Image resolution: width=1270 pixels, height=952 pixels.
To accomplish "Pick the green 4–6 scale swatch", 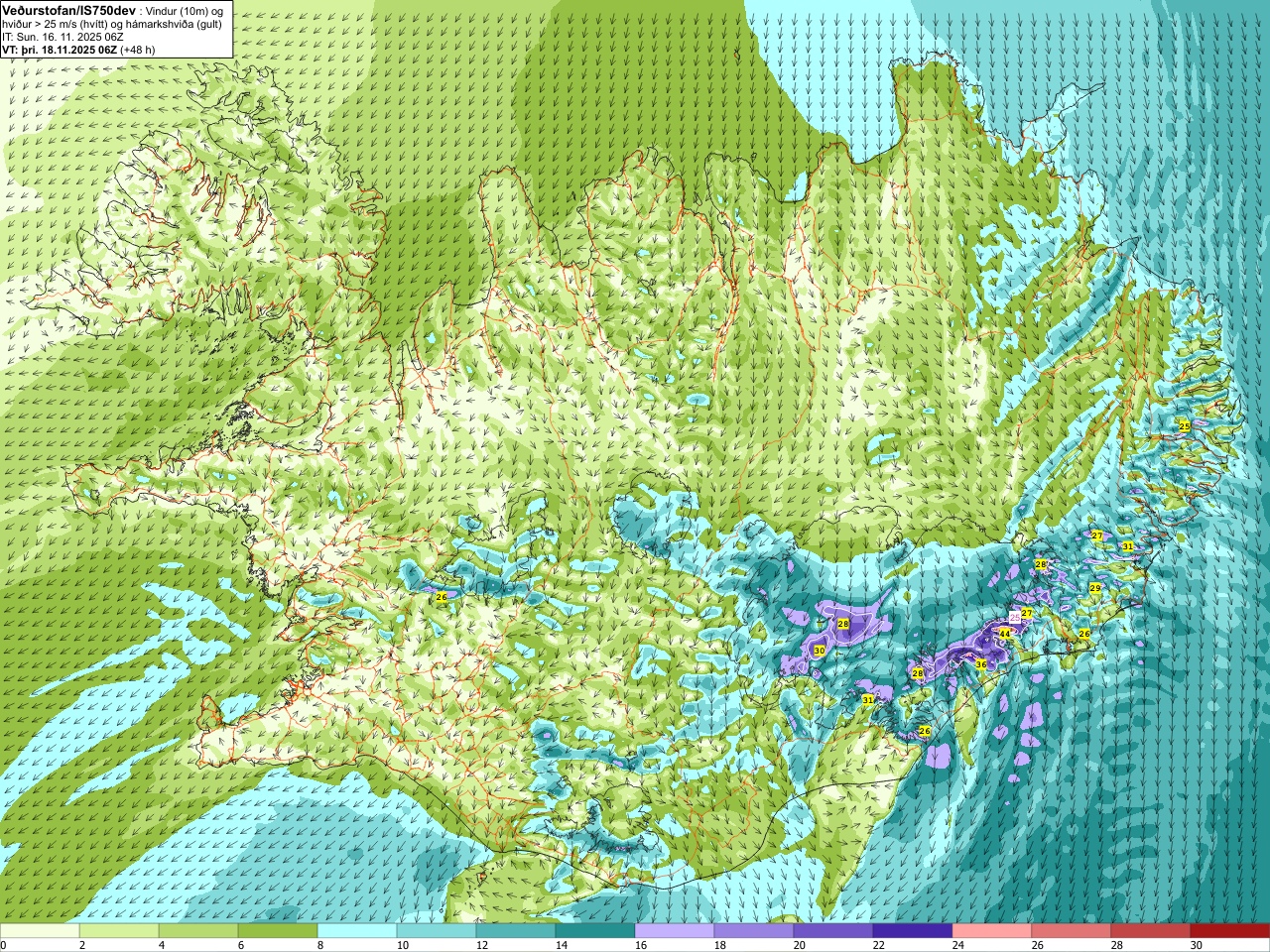I will 198,931.
